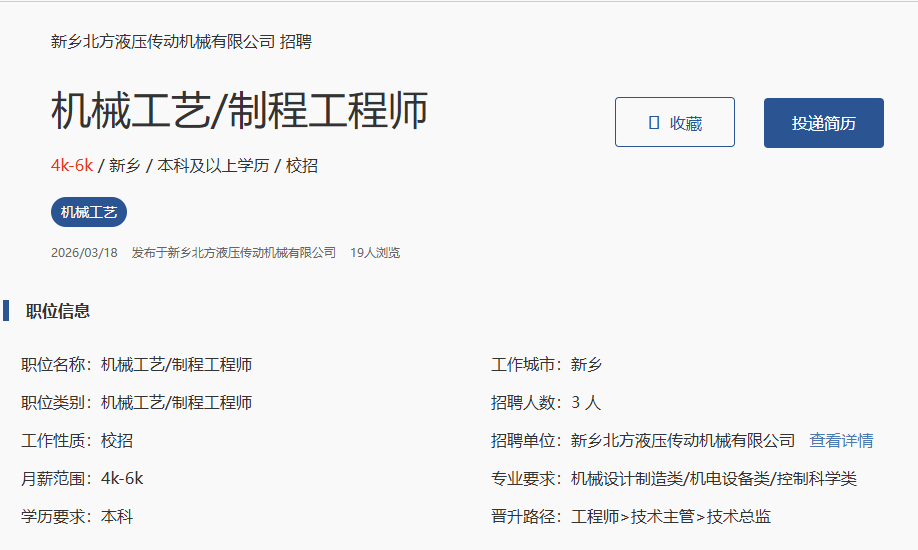The width and height of the screenshot is (918, 550).
Task: Click the 职位信息 section heading
Action: (x=58, y=311)
